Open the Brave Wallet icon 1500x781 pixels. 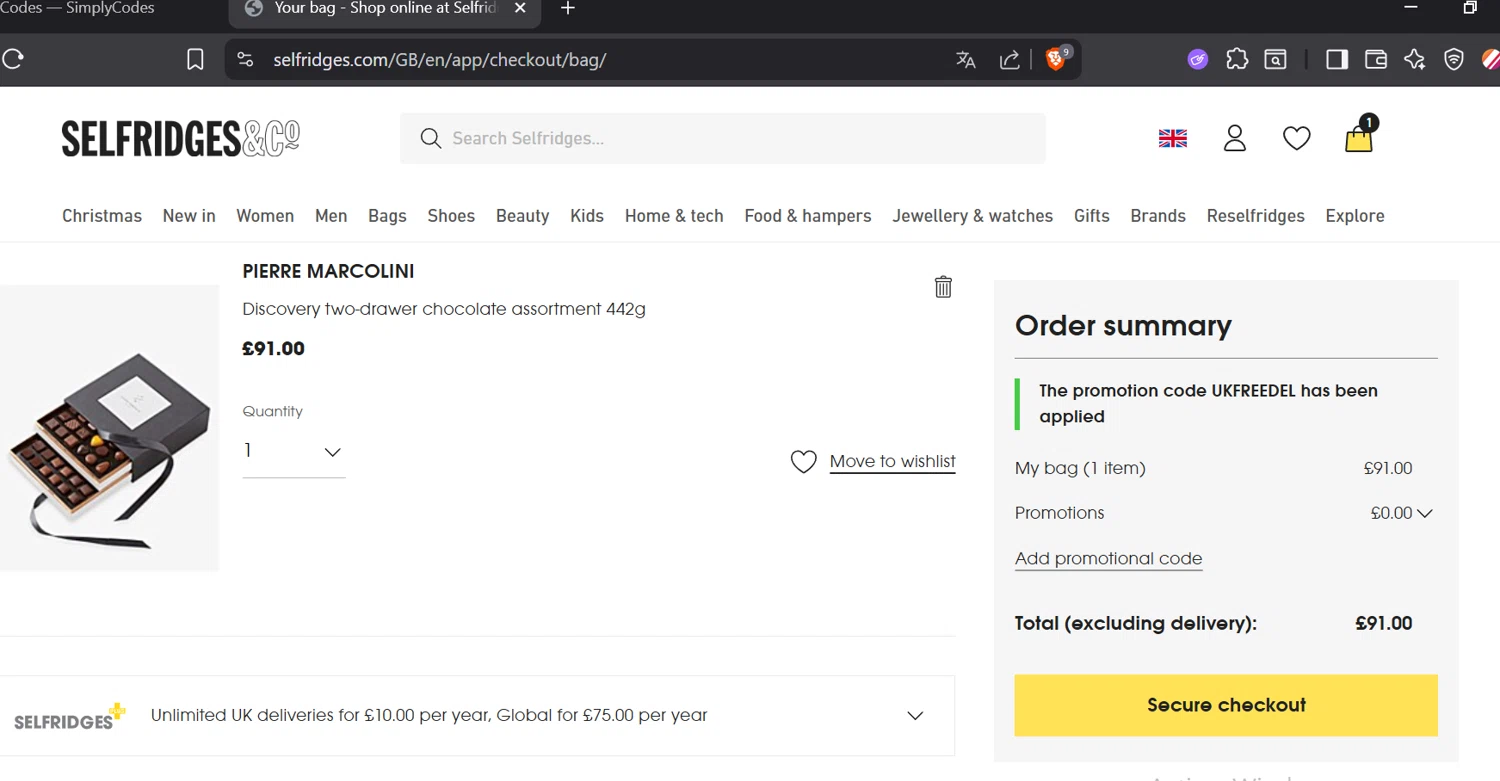tap(1376, 60)
